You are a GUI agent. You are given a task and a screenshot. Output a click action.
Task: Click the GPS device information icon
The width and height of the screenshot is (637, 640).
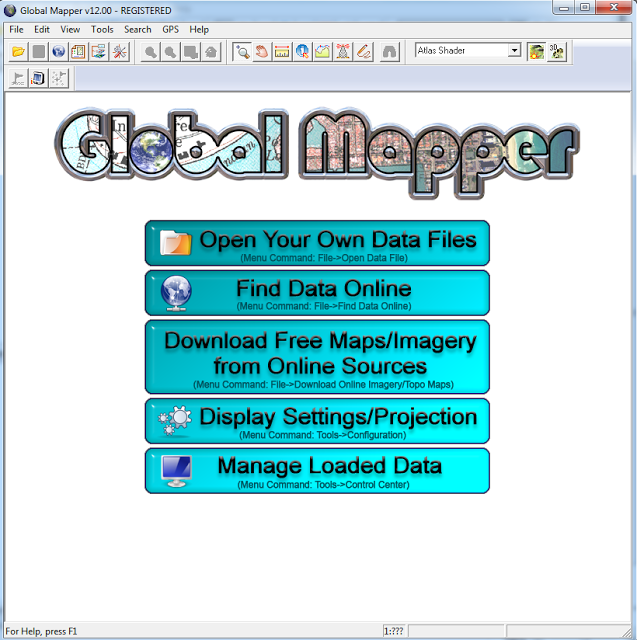coord(38,78)
